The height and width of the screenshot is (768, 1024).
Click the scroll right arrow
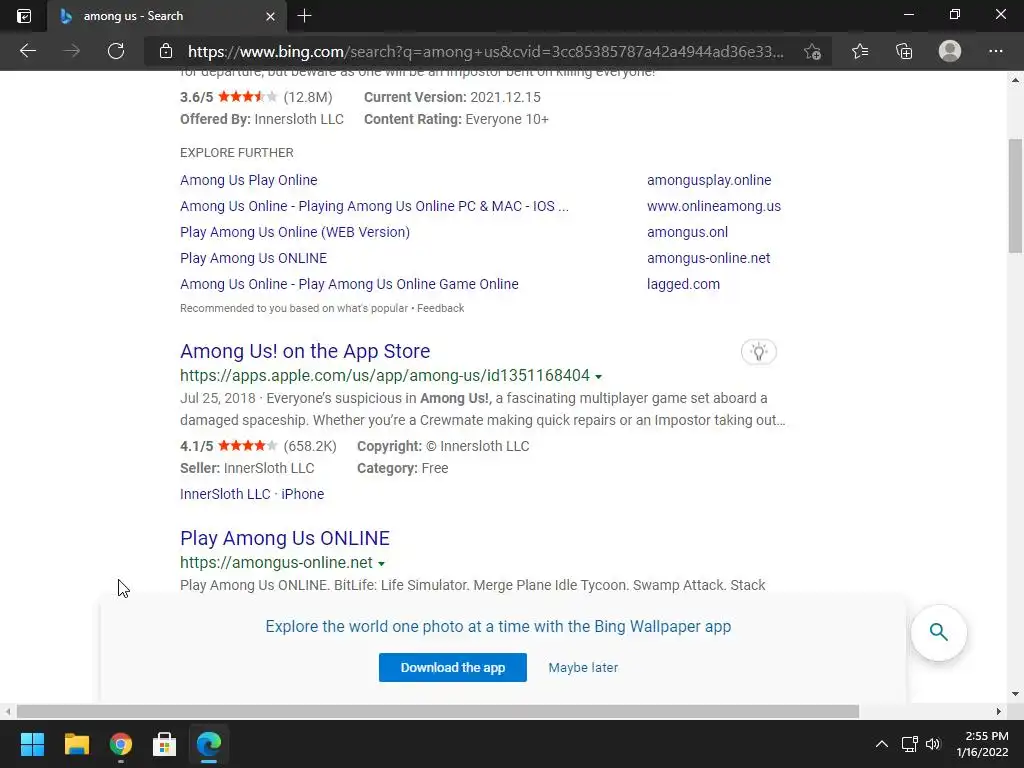tap(999, 711)
